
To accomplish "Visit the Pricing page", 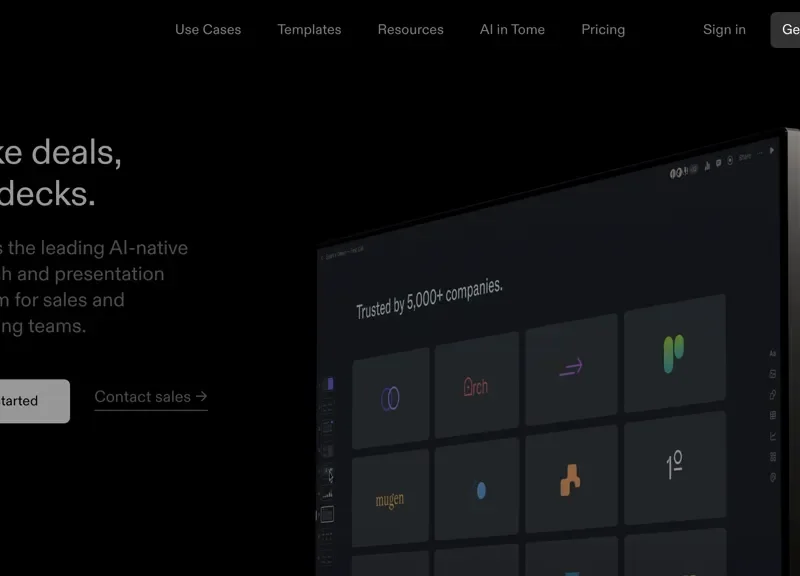I will 603,29.
